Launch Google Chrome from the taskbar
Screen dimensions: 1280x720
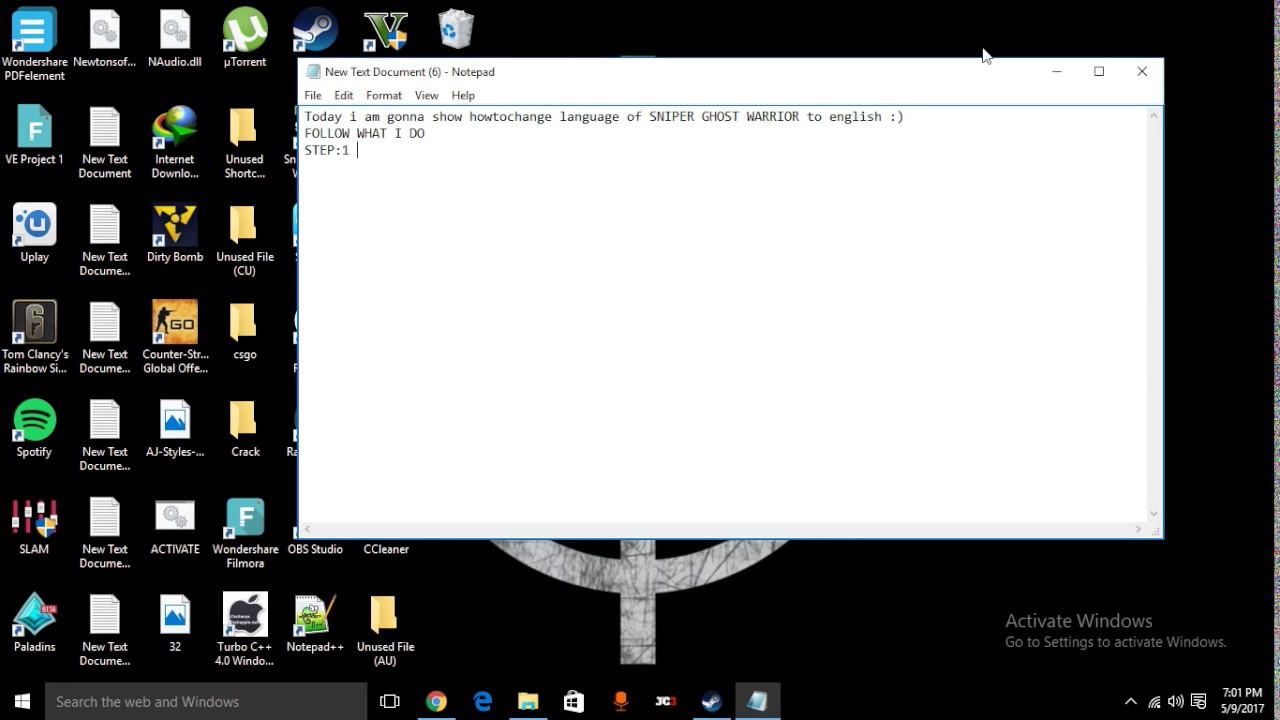(x=436, y=701)
